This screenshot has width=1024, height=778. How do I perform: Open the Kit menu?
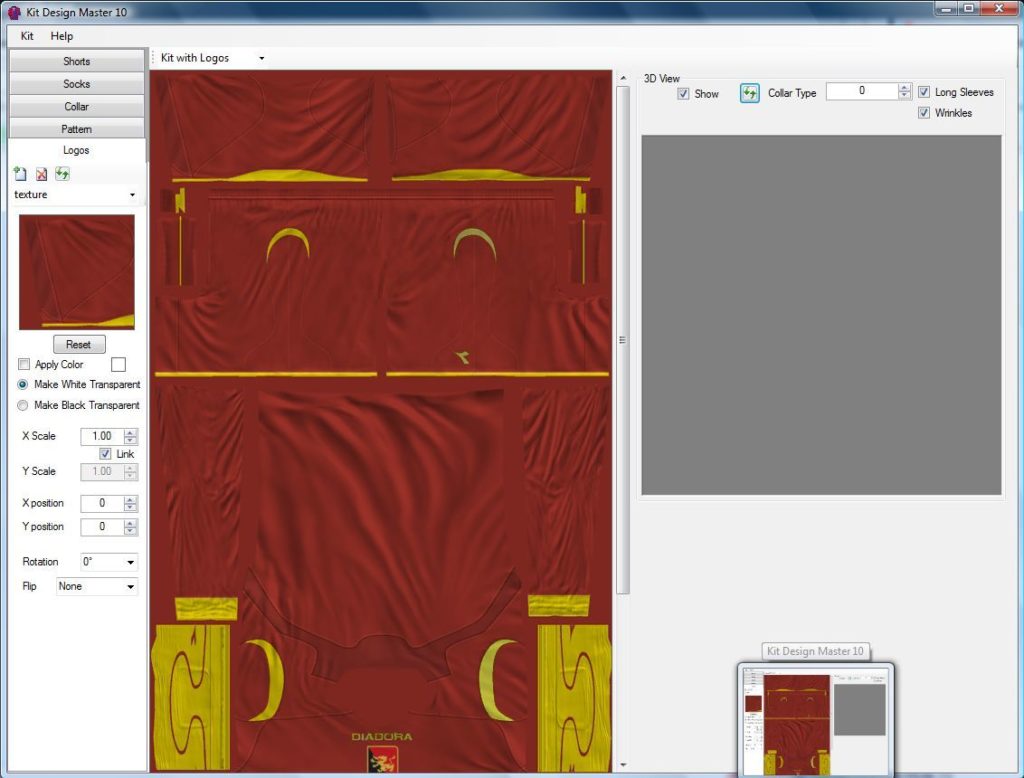27,36
